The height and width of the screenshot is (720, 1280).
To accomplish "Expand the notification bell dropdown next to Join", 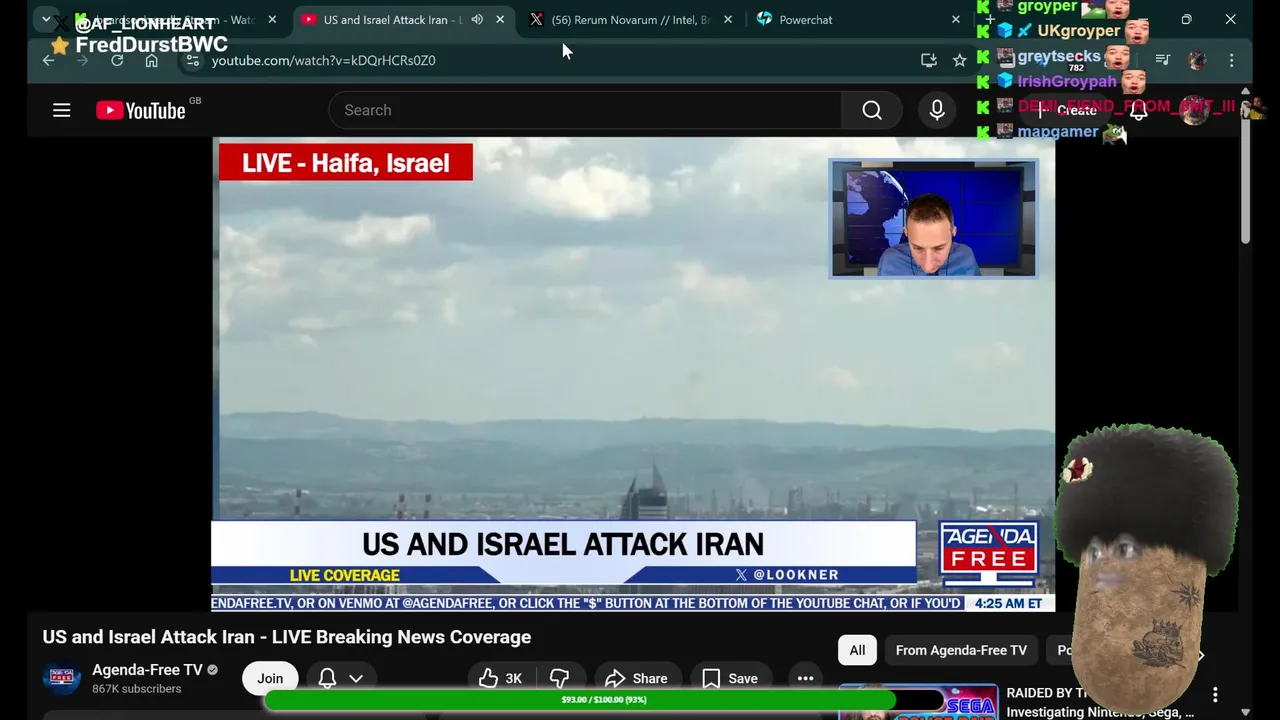I will [x=356, y=678].
